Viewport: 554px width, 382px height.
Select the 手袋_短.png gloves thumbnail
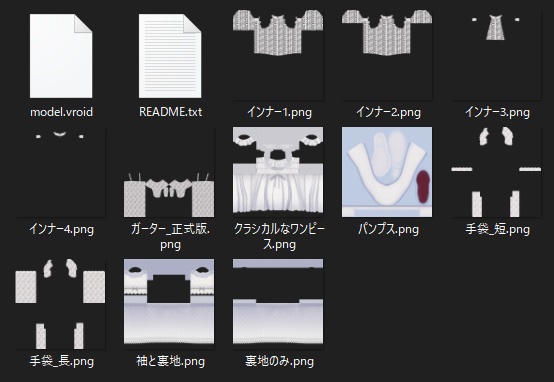pyautogui.click(x=496, y=172)
